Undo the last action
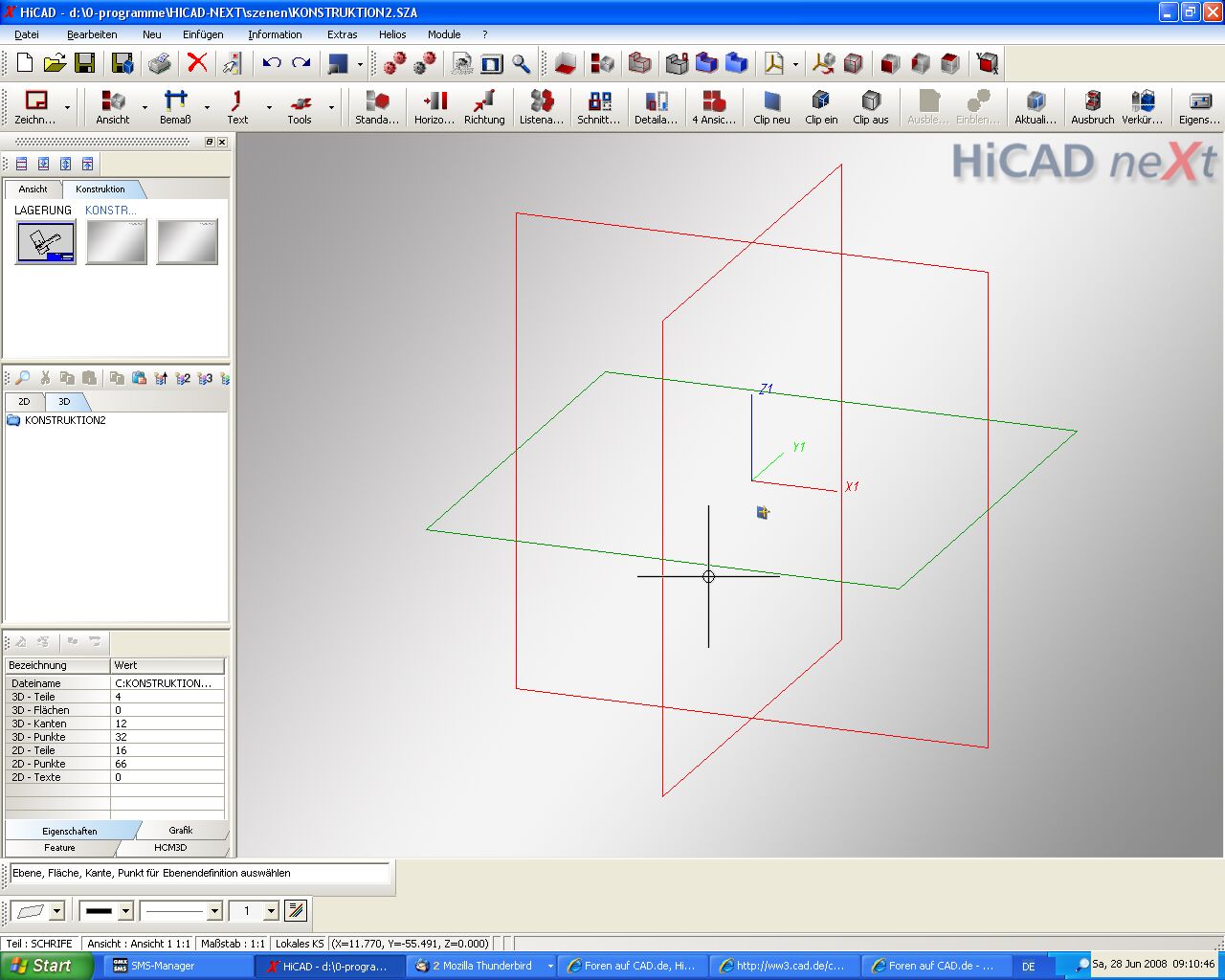The height and width of the screenshot is (980, 1225). click(272, 63)
